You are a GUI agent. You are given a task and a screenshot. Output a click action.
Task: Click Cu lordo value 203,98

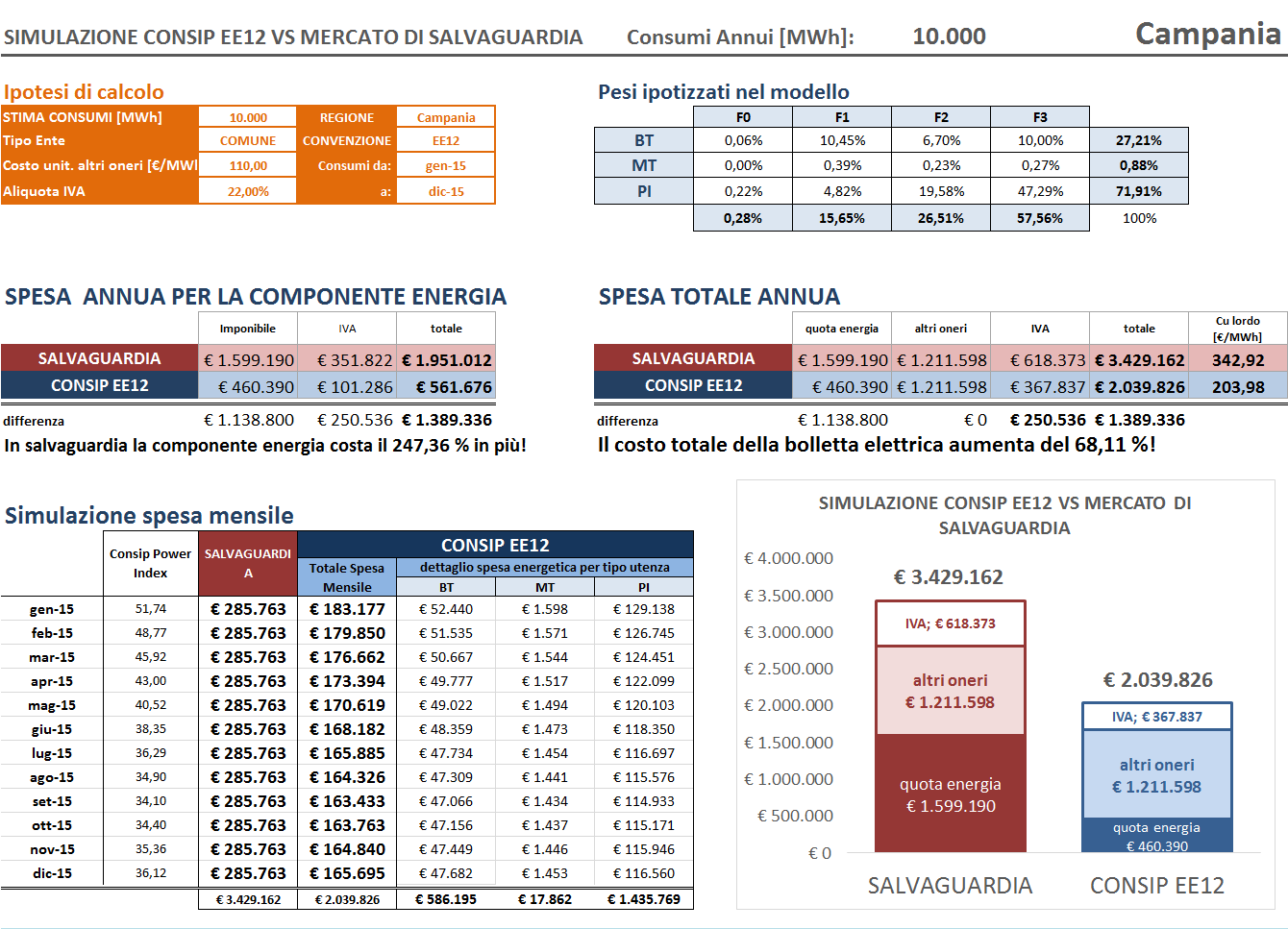click(1238, 386)
